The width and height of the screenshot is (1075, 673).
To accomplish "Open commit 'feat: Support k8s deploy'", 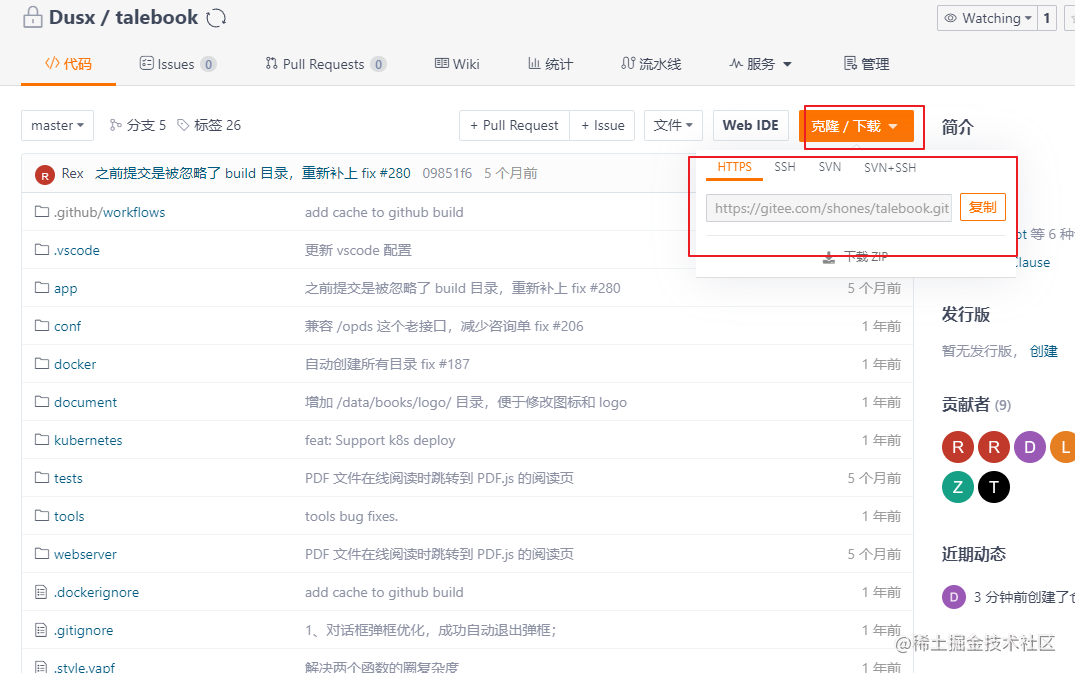I will point(380,441).
